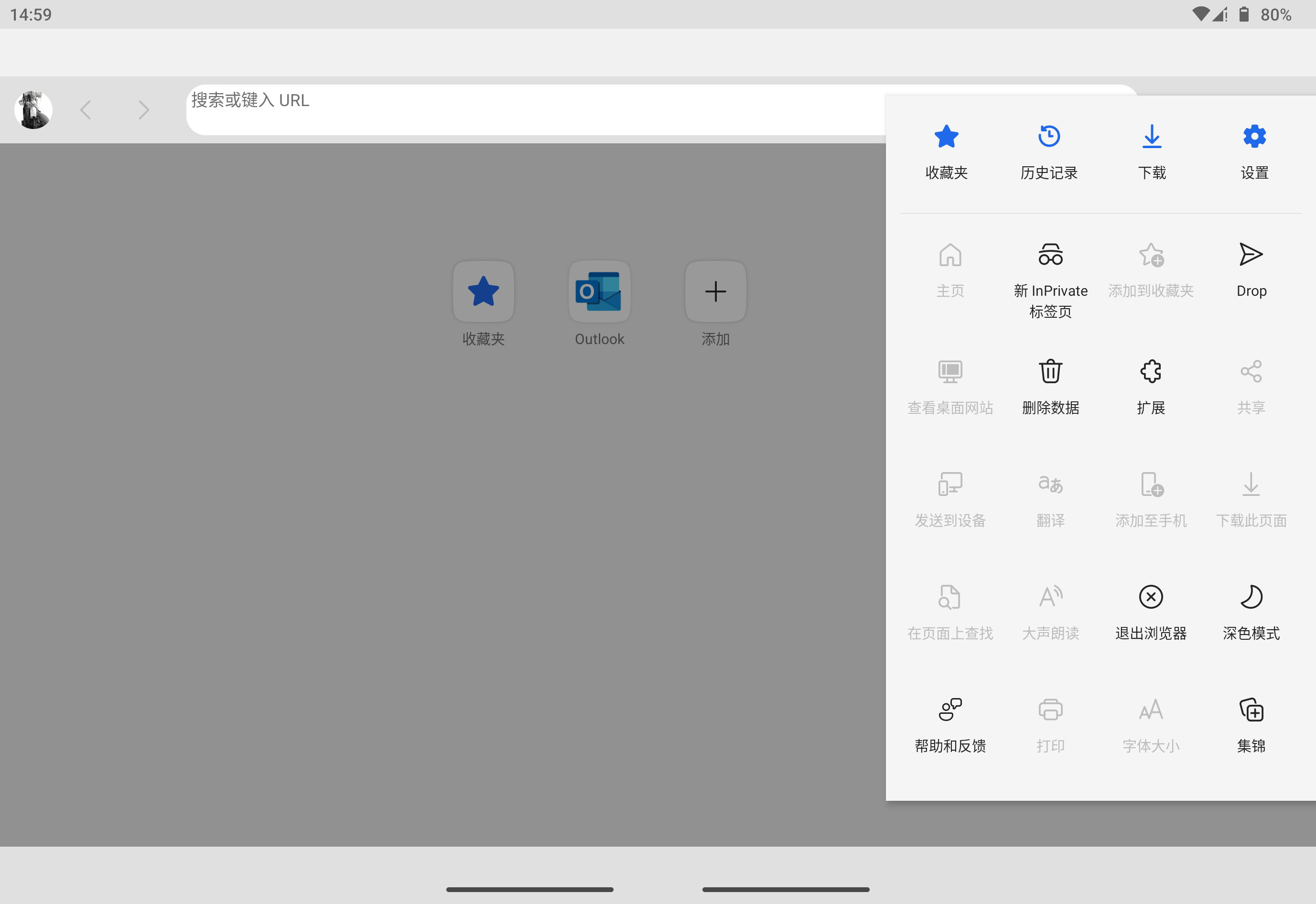Open the 收藏夹 shortcut tile on page

pyautogui.click(x=483, y=304)
